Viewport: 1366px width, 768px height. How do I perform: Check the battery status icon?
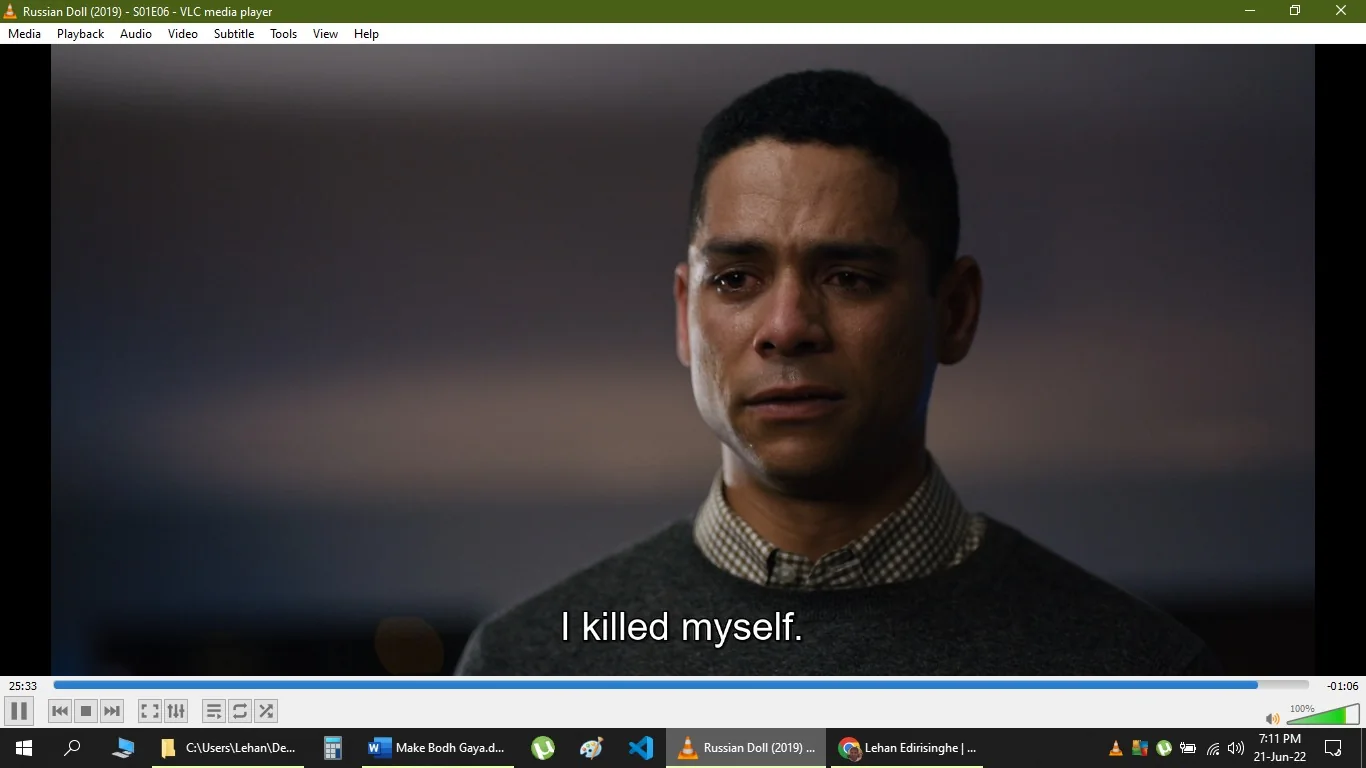pos(1188,748)
